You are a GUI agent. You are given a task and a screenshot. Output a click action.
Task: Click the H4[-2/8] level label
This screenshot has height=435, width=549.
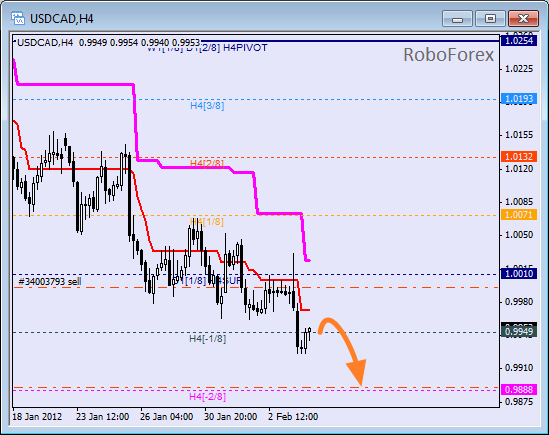[208, 397]
